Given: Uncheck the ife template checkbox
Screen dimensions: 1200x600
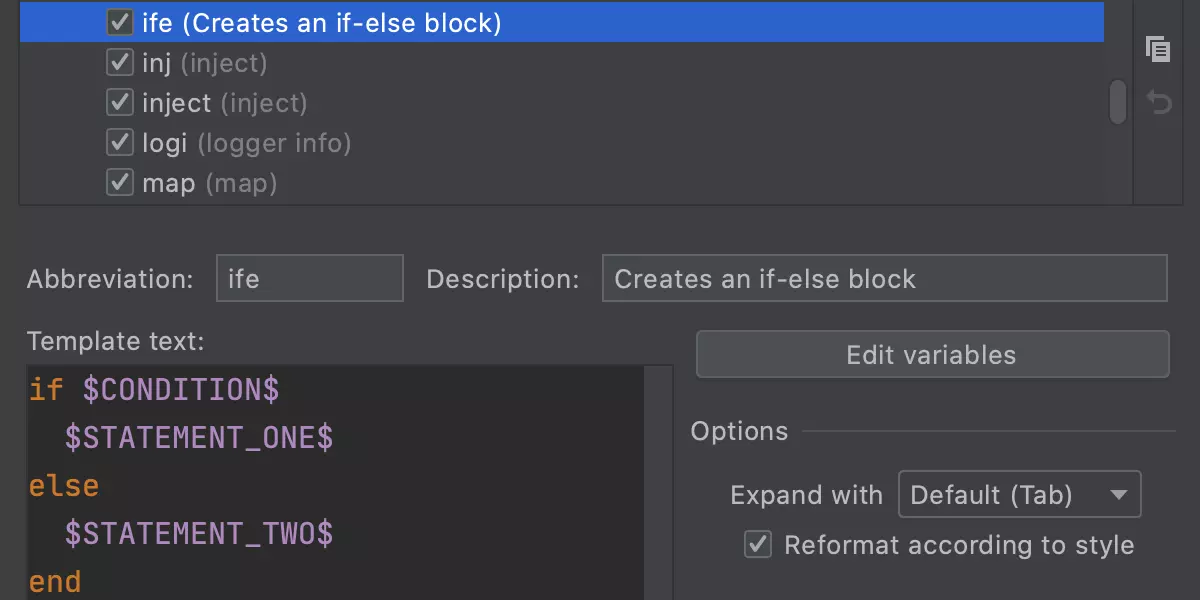Looking at the screenshot, I should tap(120, 21).
